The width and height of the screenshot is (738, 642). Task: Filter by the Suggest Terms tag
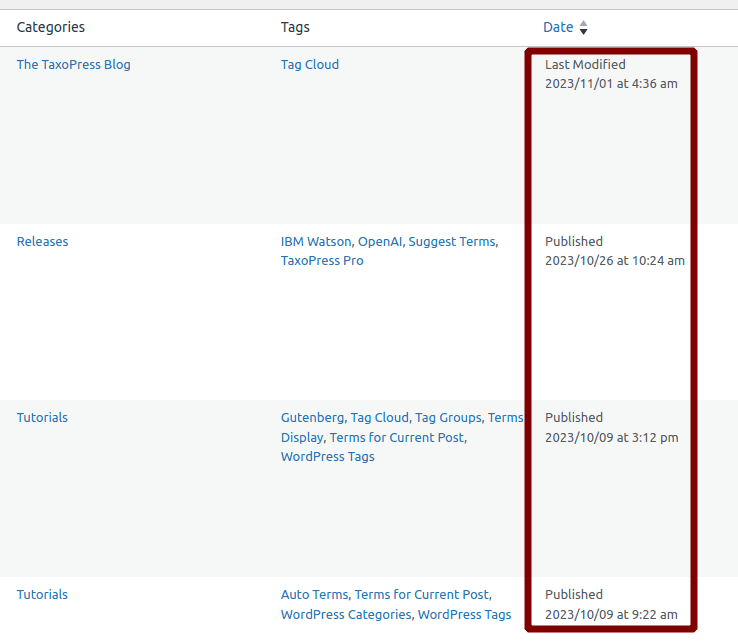(x=452, y=241)
